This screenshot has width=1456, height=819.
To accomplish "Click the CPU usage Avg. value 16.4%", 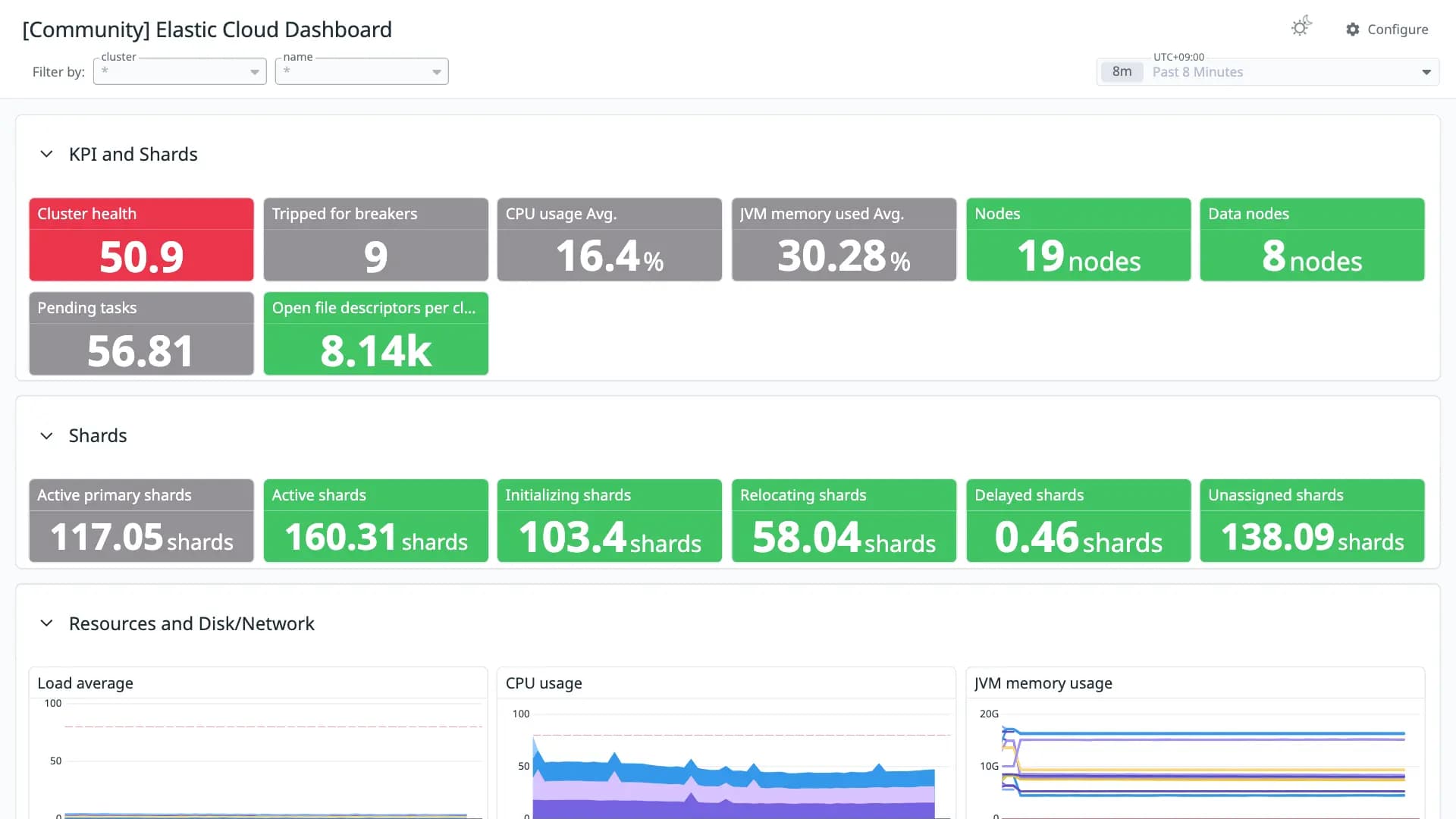I will [609, 256].
